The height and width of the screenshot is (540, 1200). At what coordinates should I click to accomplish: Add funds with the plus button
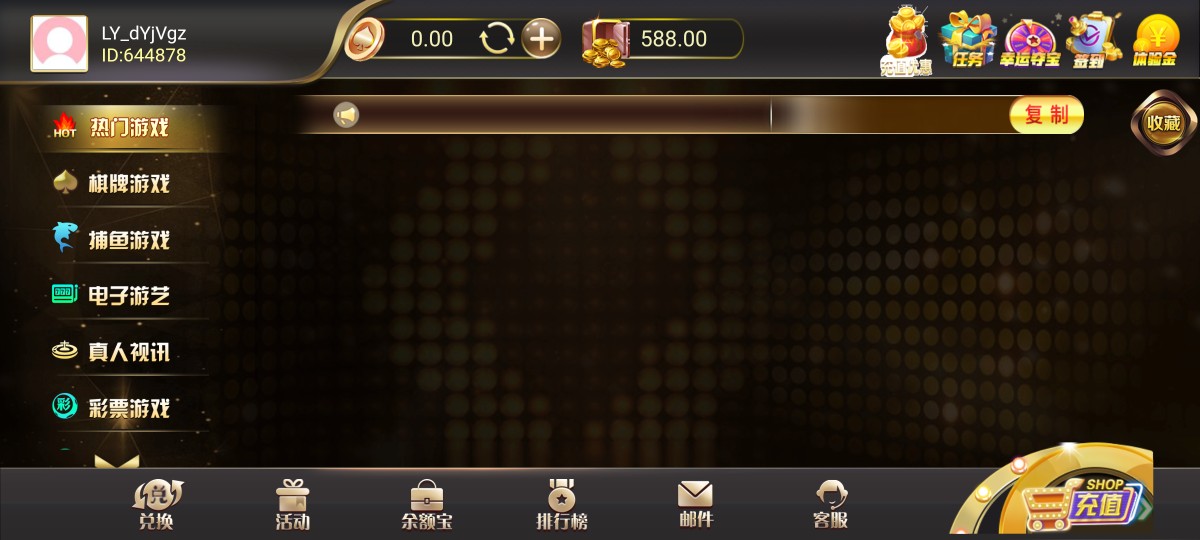pyautogui.click(x=542, y=39)
